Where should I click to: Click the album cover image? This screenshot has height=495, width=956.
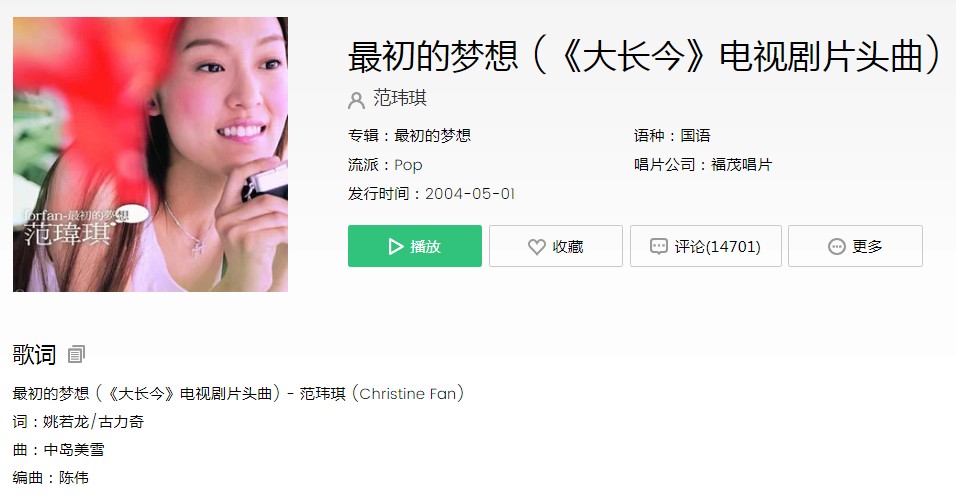[x=151, y=154]
